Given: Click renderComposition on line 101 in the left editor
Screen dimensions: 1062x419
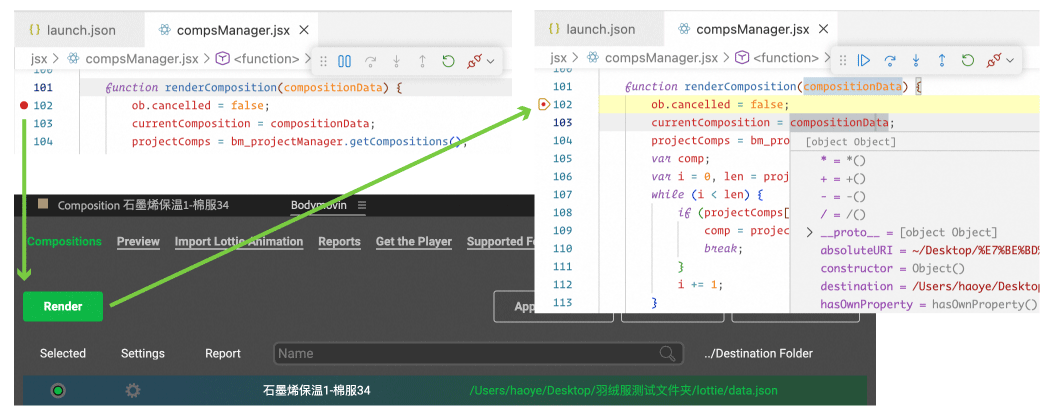Looking at the screenshot, I should coord(220,87).
